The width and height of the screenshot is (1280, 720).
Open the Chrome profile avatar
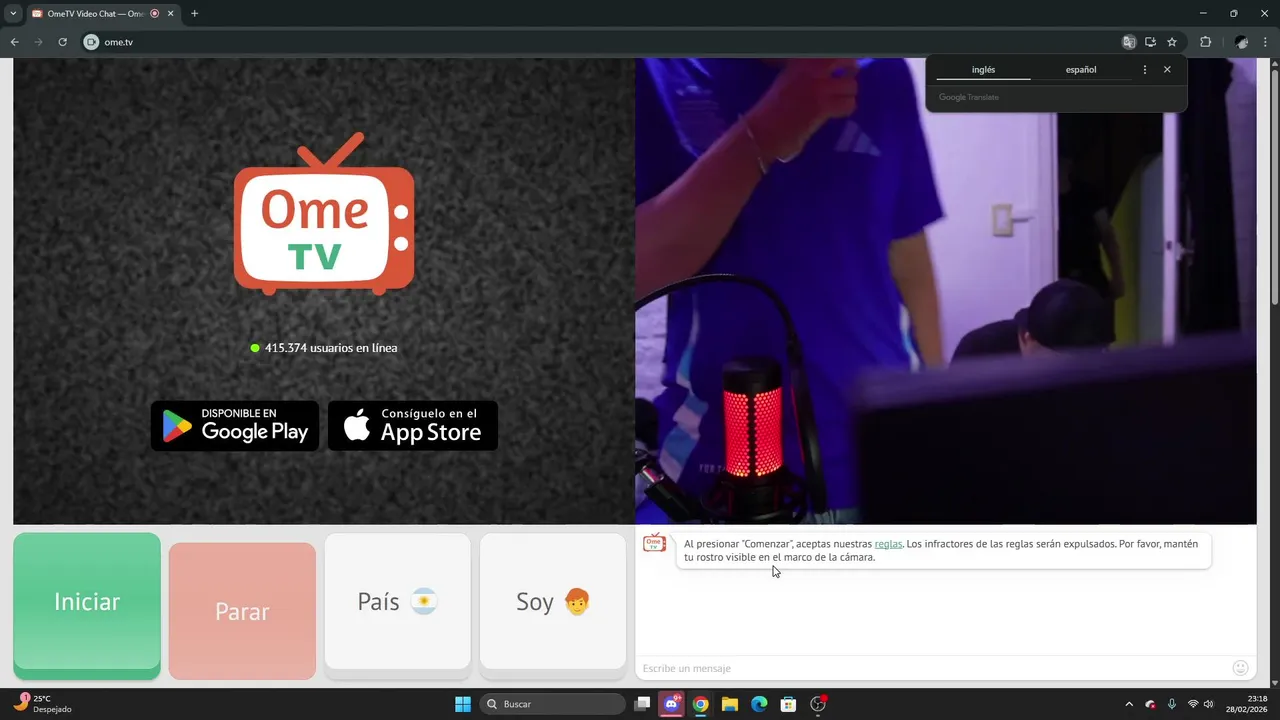(1242, 42)
